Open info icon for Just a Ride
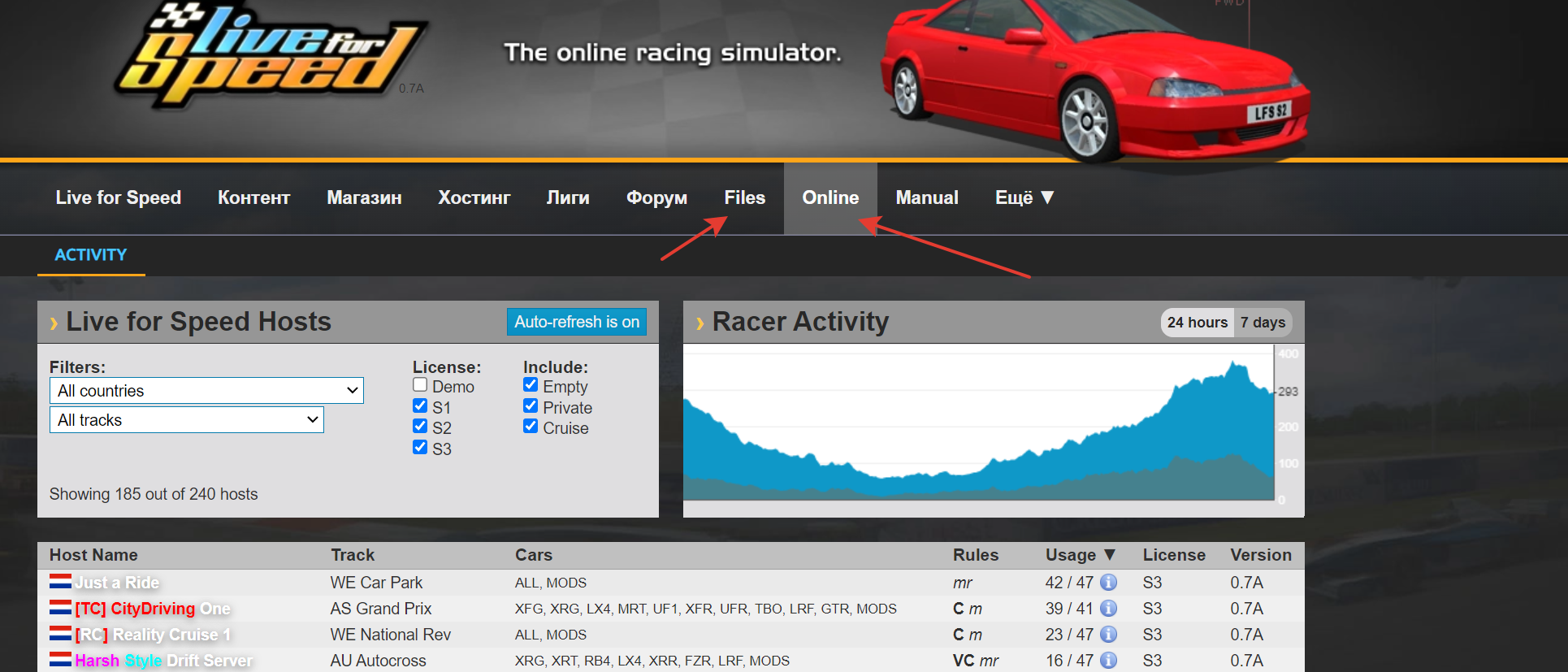This screenshot has height=672, width=1568. pos(1108,583)
